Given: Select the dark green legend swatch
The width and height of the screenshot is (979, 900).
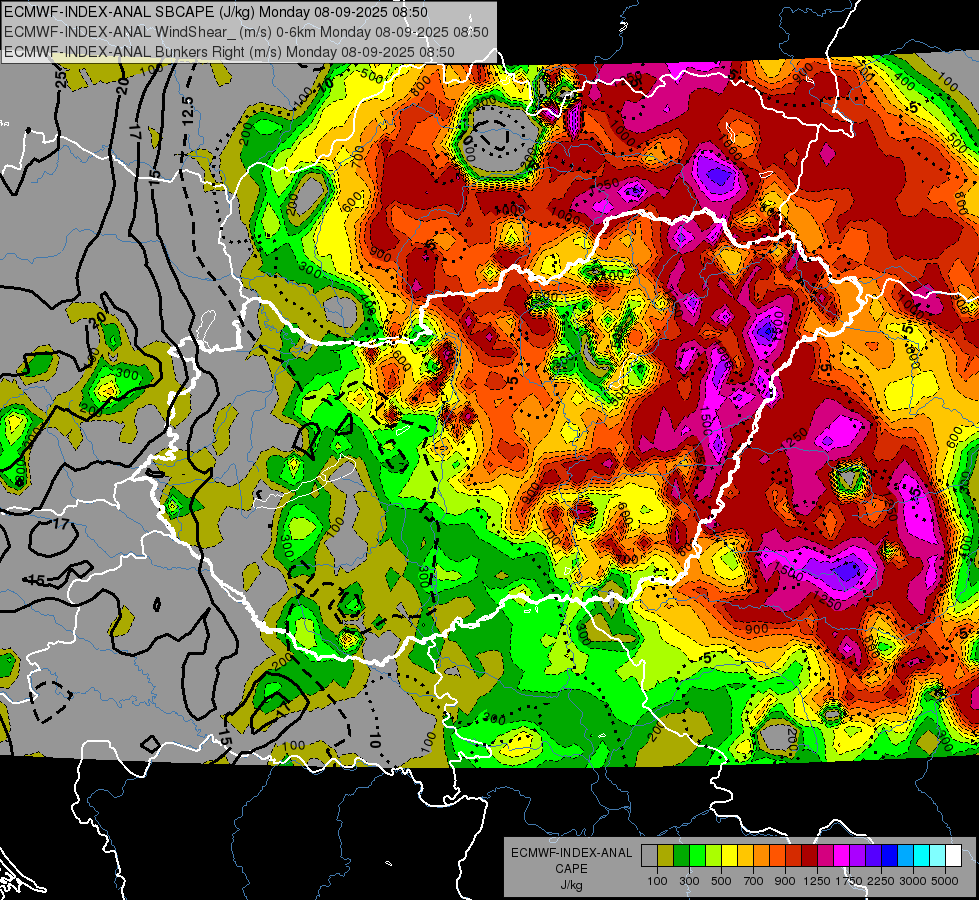Looking at the screenshot, I should click(x=681, y=856).
